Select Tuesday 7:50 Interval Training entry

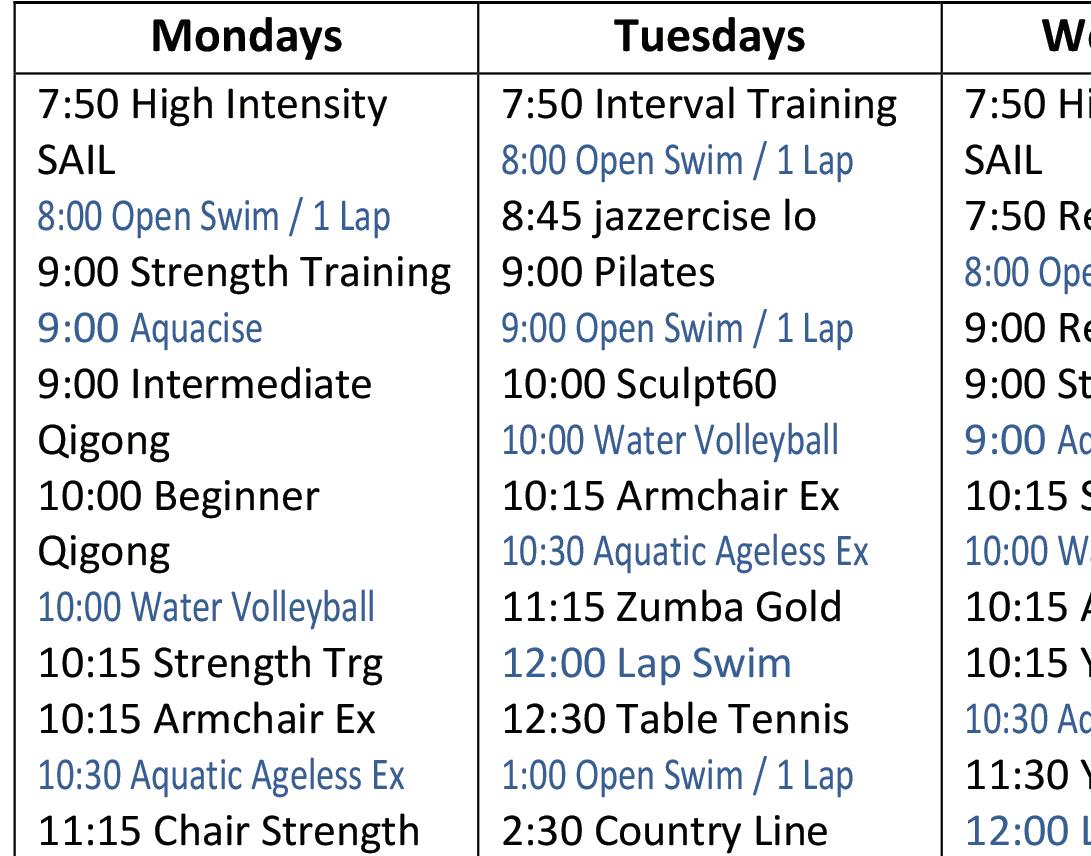(698, 104)
